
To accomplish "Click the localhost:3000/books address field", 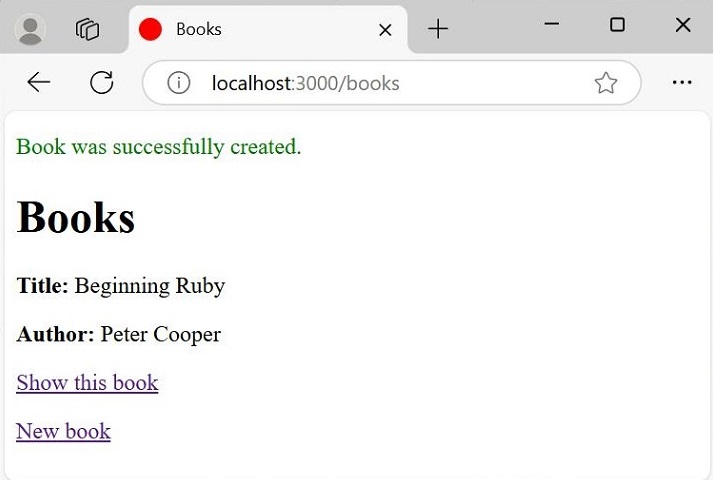I will pos(380,83).
